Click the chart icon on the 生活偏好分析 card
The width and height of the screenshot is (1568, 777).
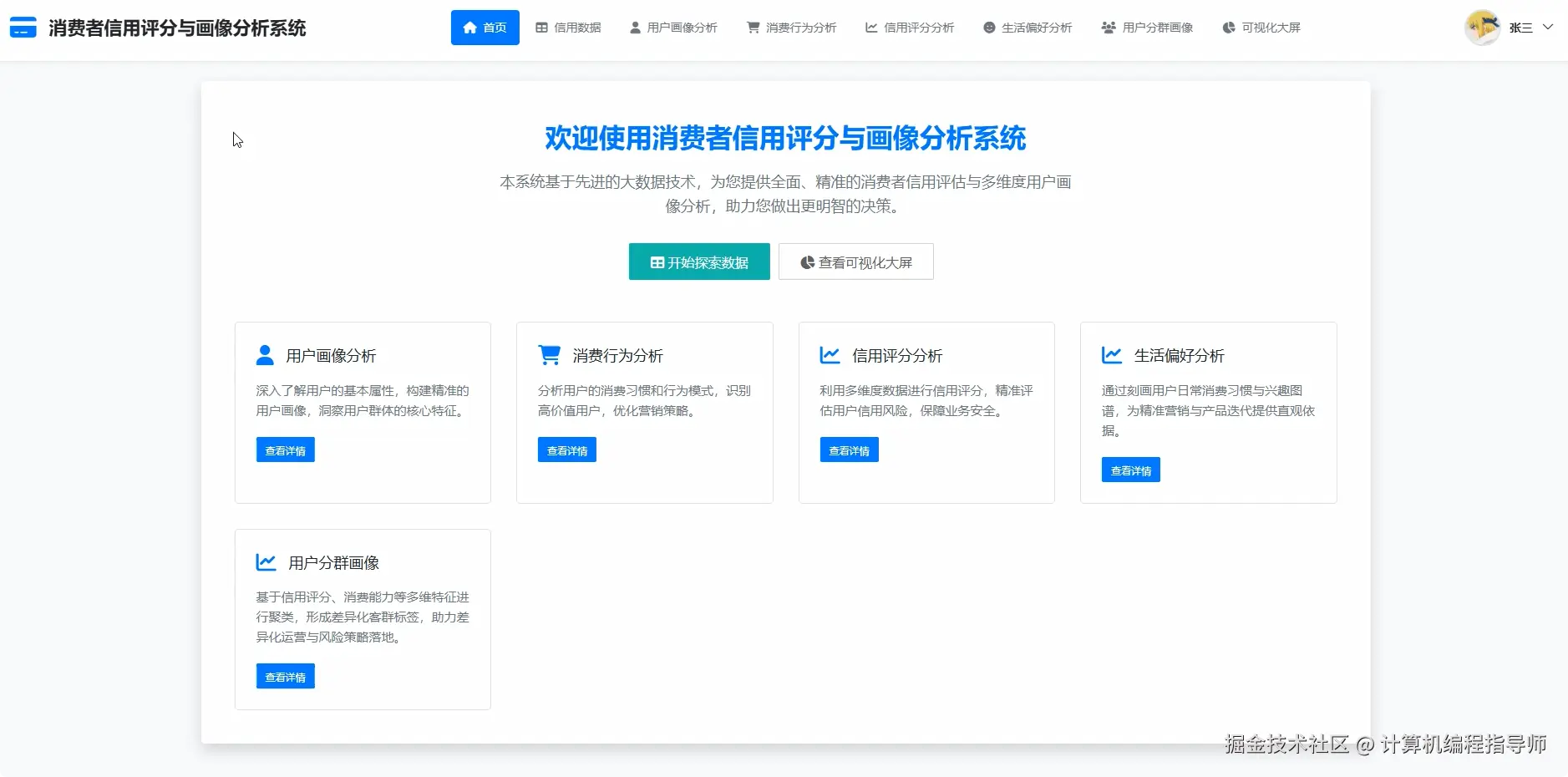point(1112,355)
